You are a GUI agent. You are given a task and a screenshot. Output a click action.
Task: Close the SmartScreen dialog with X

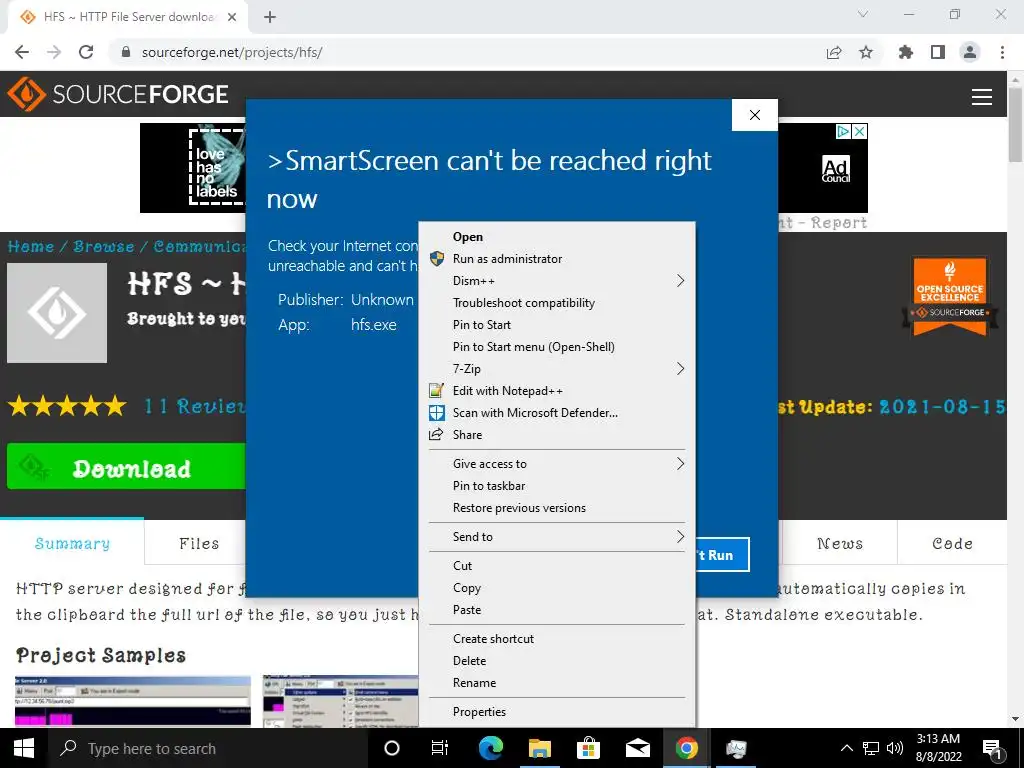pos(755,115)
